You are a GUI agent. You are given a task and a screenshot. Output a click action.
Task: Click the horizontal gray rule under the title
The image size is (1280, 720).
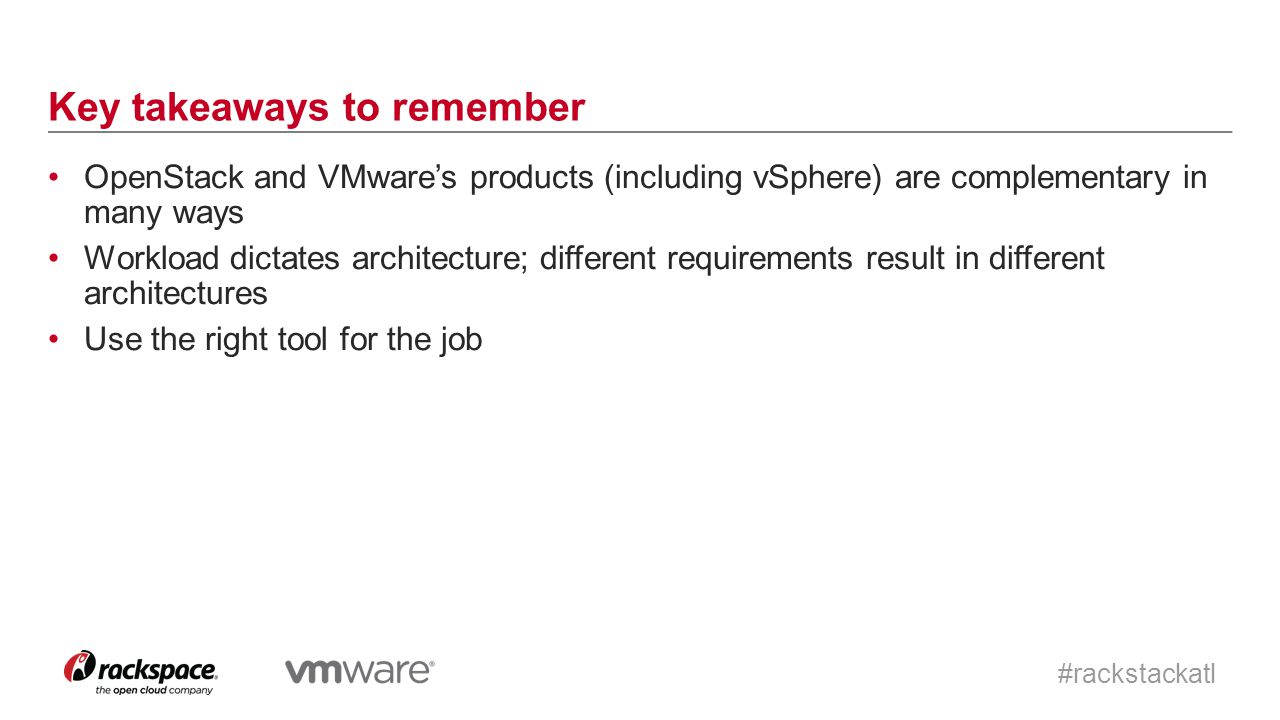coord(640,132)
